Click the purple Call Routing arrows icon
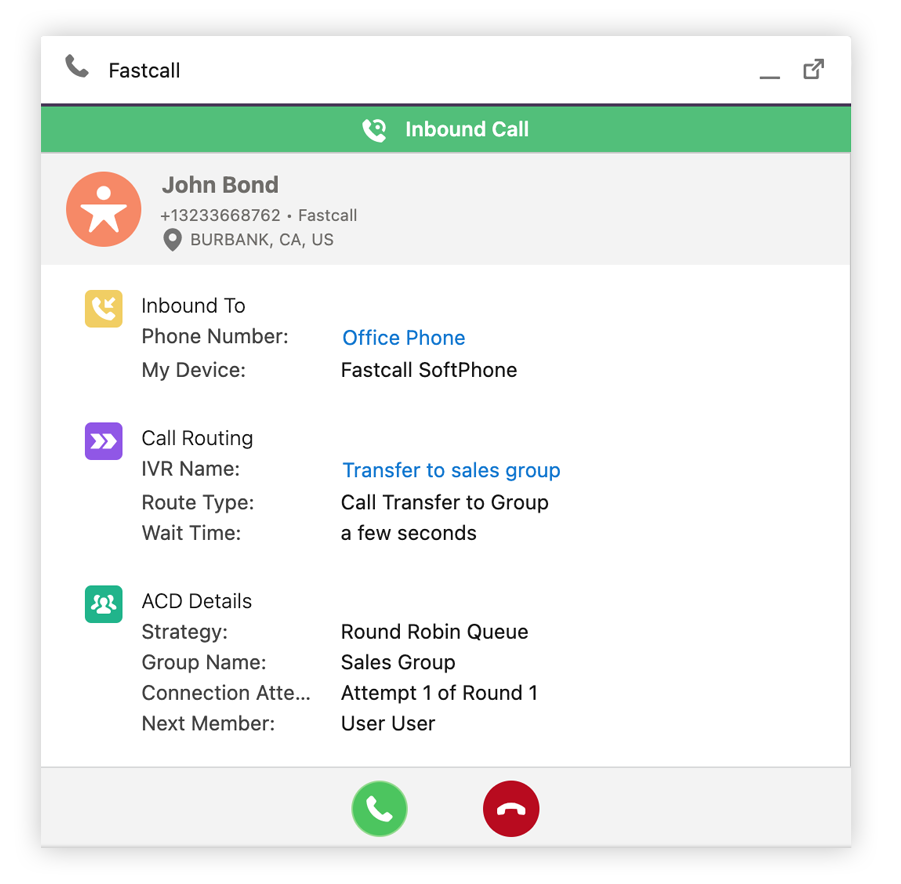The width and height of the screenshot is (901, 884). click(103, 438)
